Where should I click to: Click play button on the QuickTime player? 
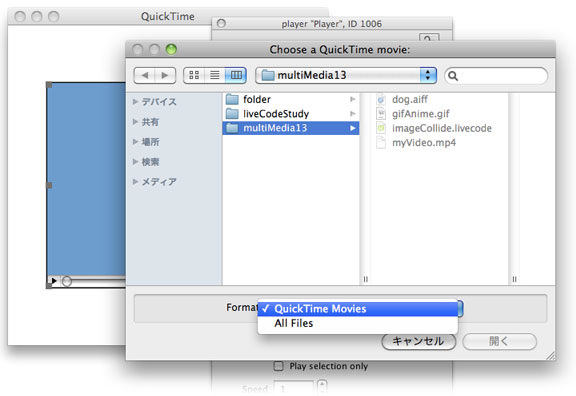[54, 281]
